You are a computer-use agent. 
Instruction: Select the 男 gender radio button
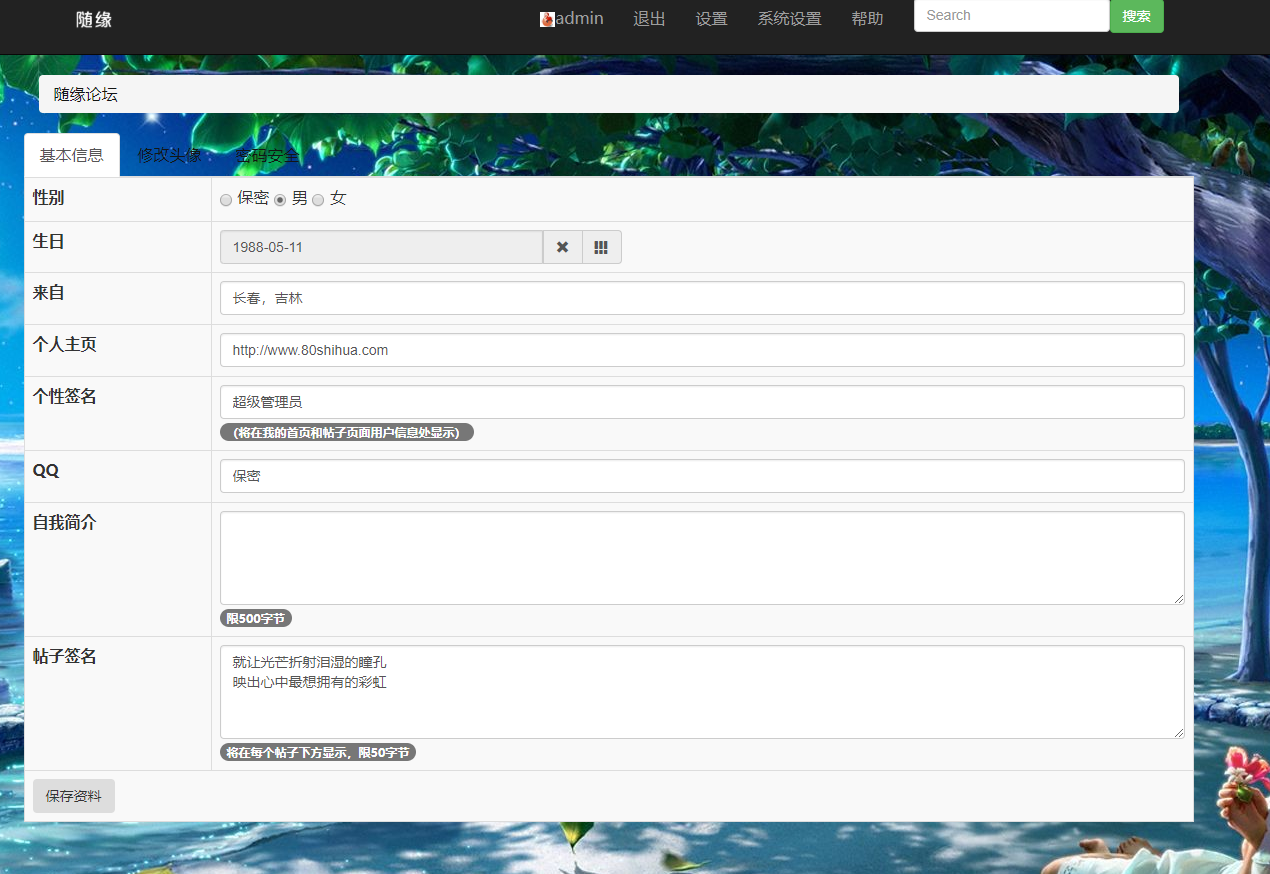(x=281, y=200)
